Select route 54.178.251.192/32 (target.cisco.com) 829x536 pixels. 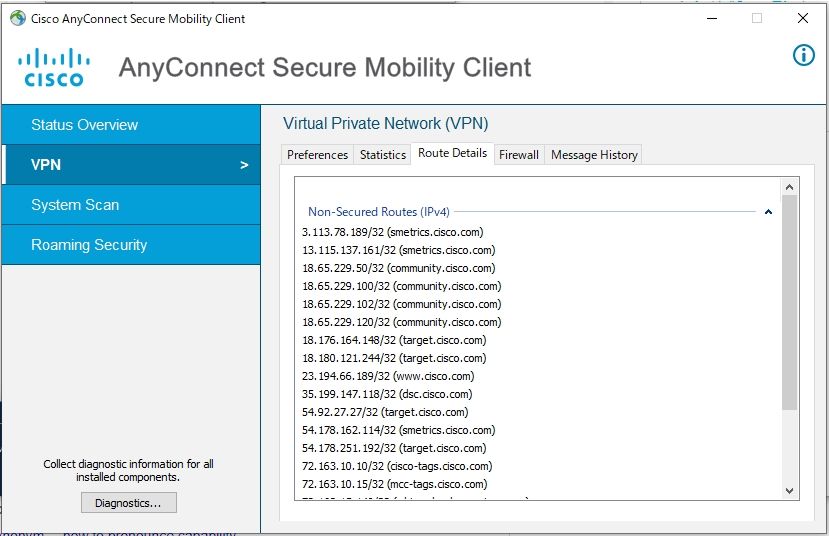pyautogui.click(x=394, y=448)
